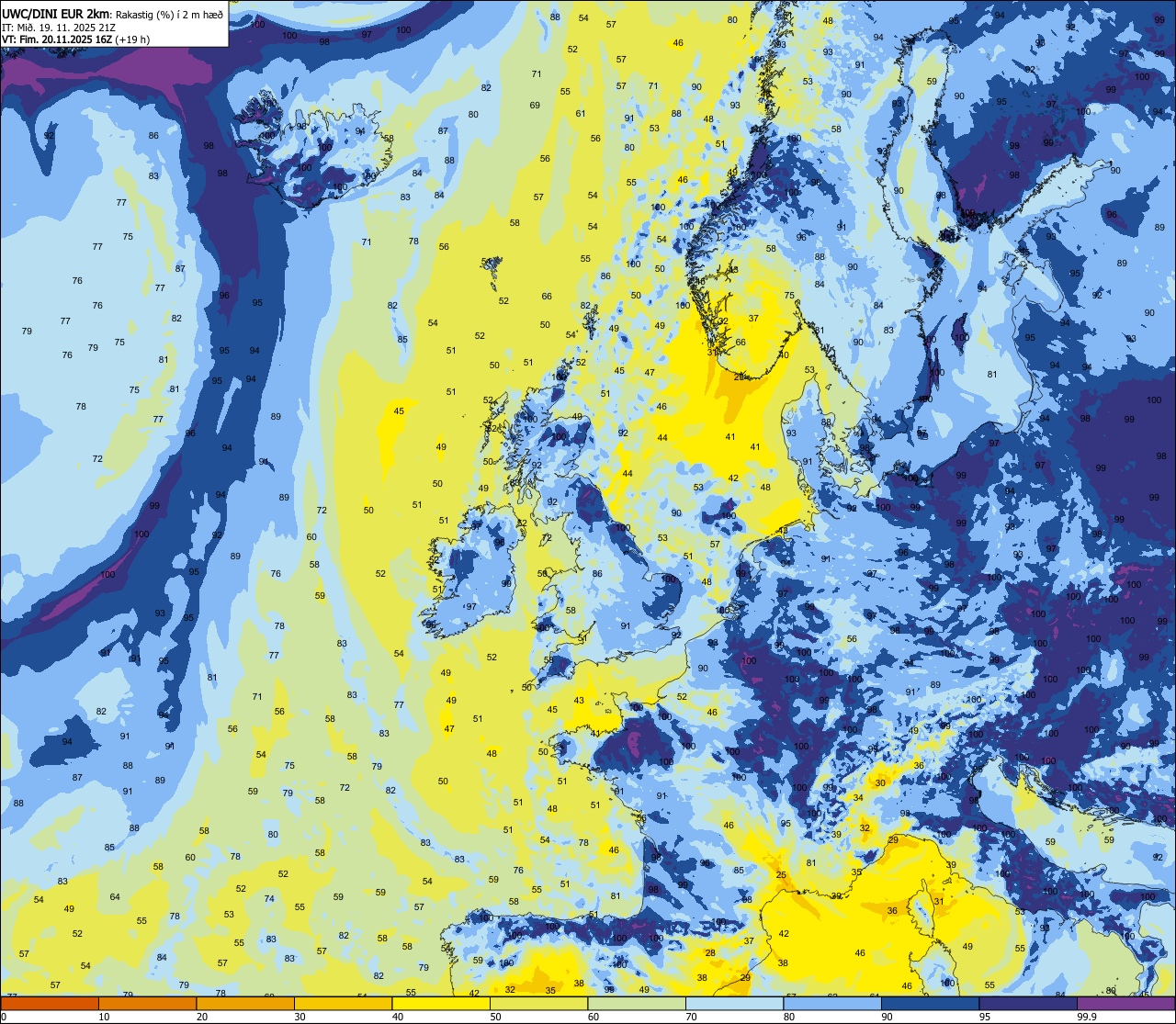Click the light blue 80–90 legend swatch
The height and width of the screenshot is (1024, 1176).
832,1004
